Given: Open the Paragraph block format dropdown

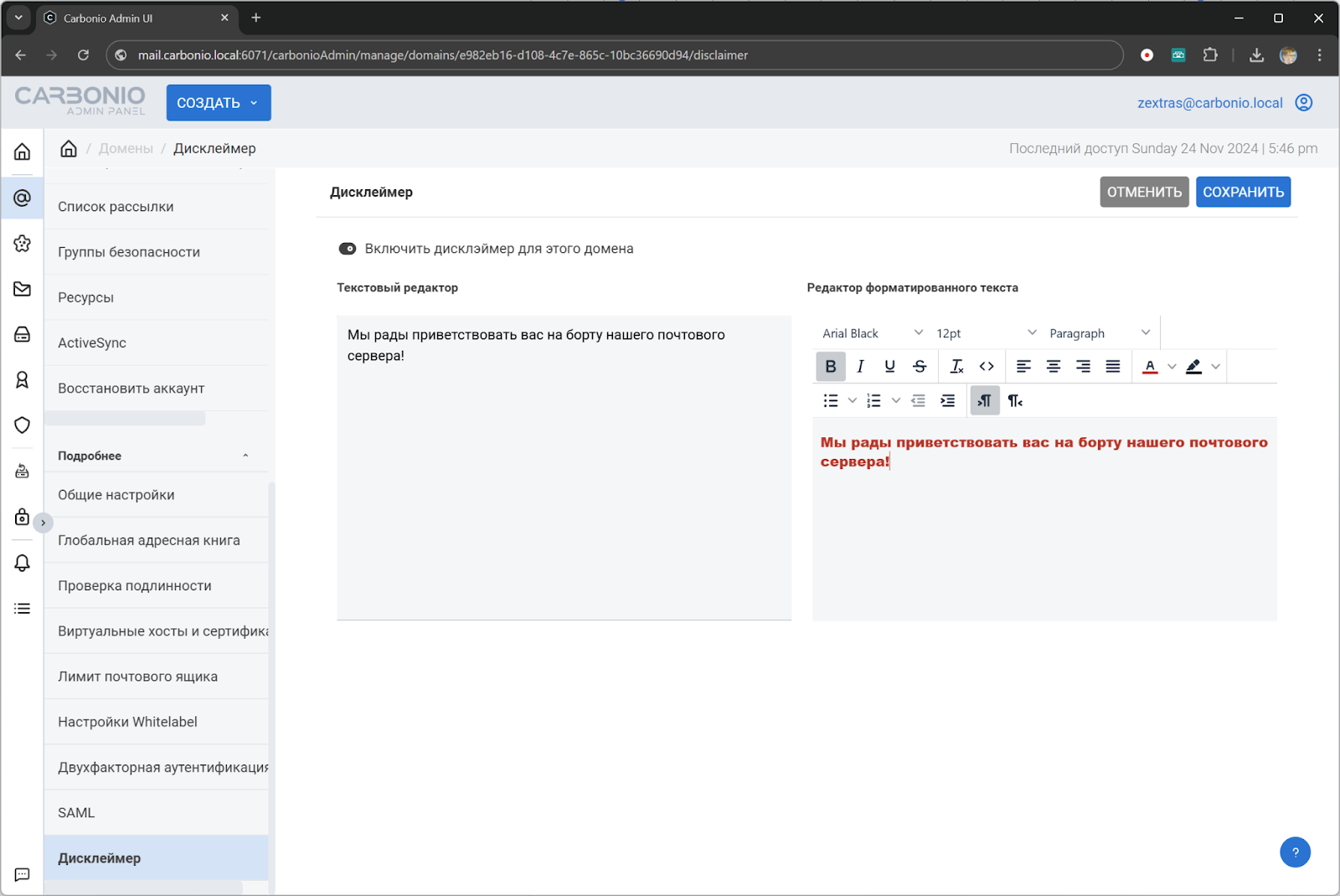Looking at the screenshot, I should click(x=1099, y=333).
